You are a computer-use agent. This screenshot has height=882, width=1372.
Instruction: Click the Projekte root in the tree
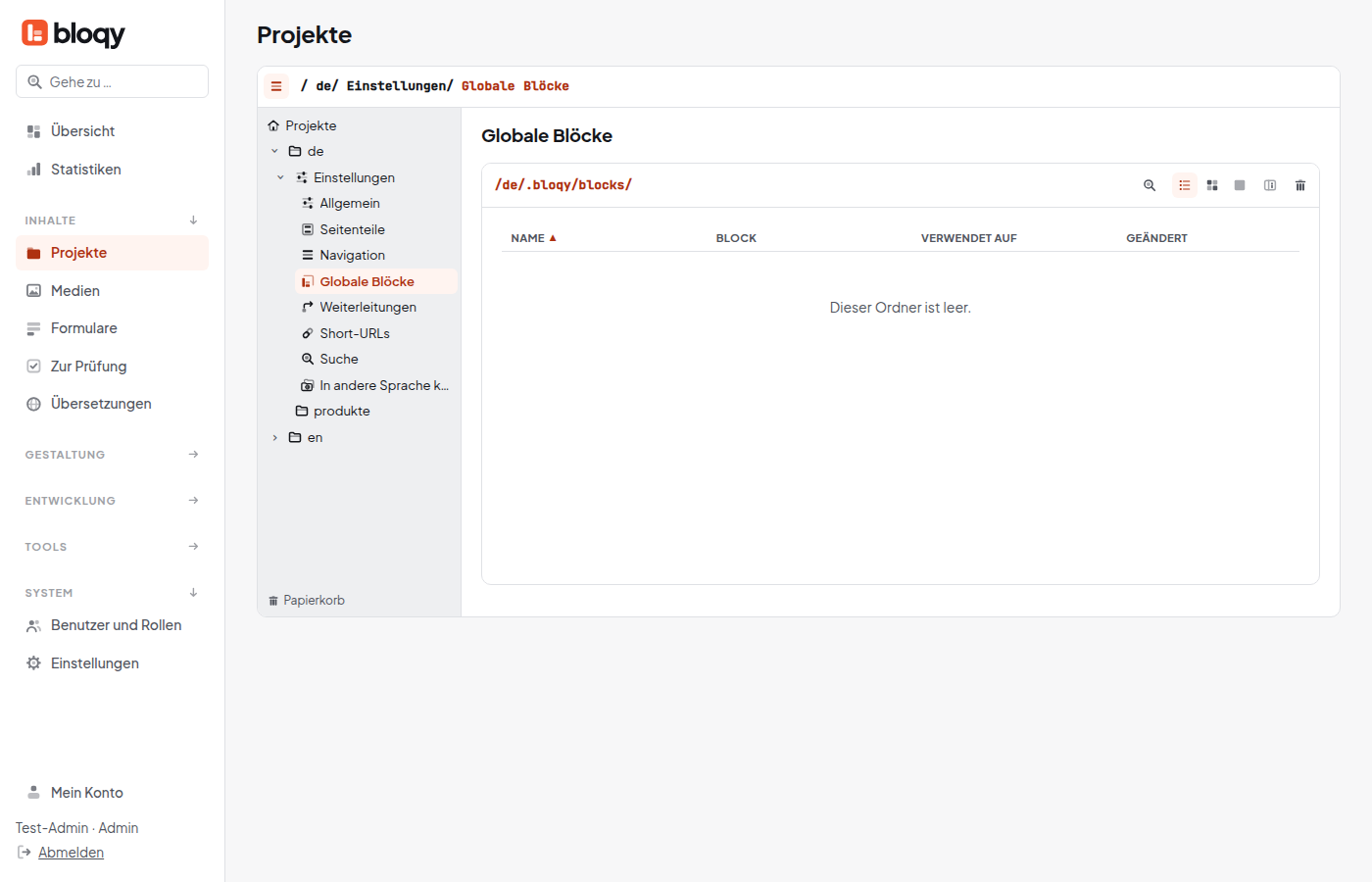tap(303, 125)
